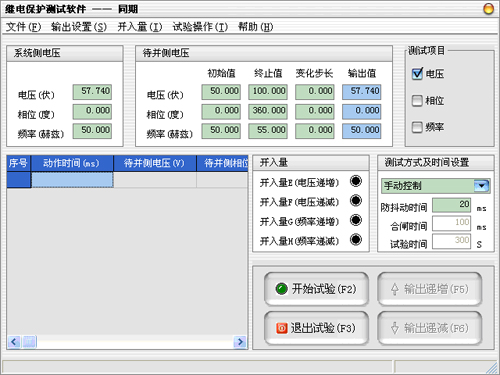The image size is (500, 375).
Task: Click 待并侧 频率 终止值 field 55.000
Action: click(268, 131)
